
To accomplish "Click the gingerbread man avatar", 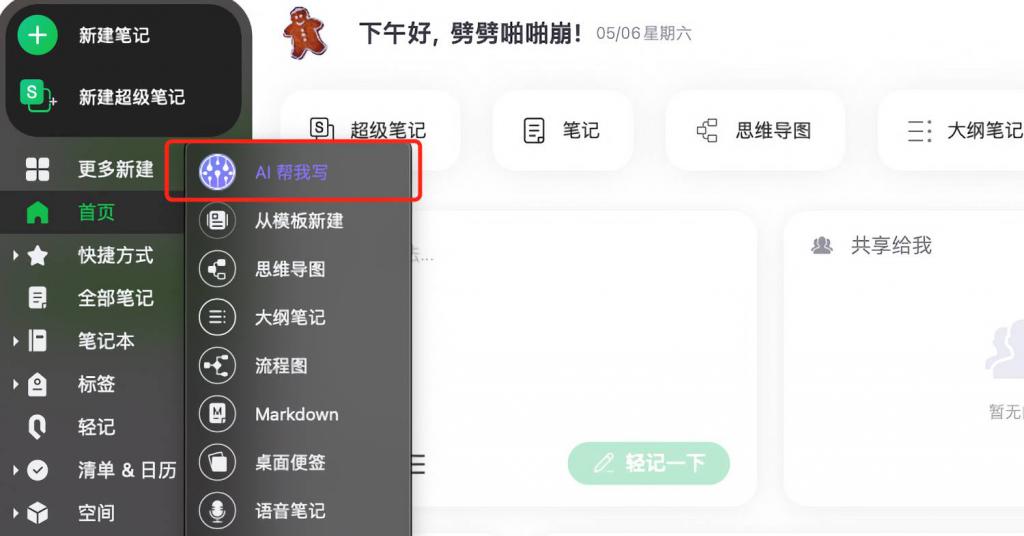I will tap(304, 33).
